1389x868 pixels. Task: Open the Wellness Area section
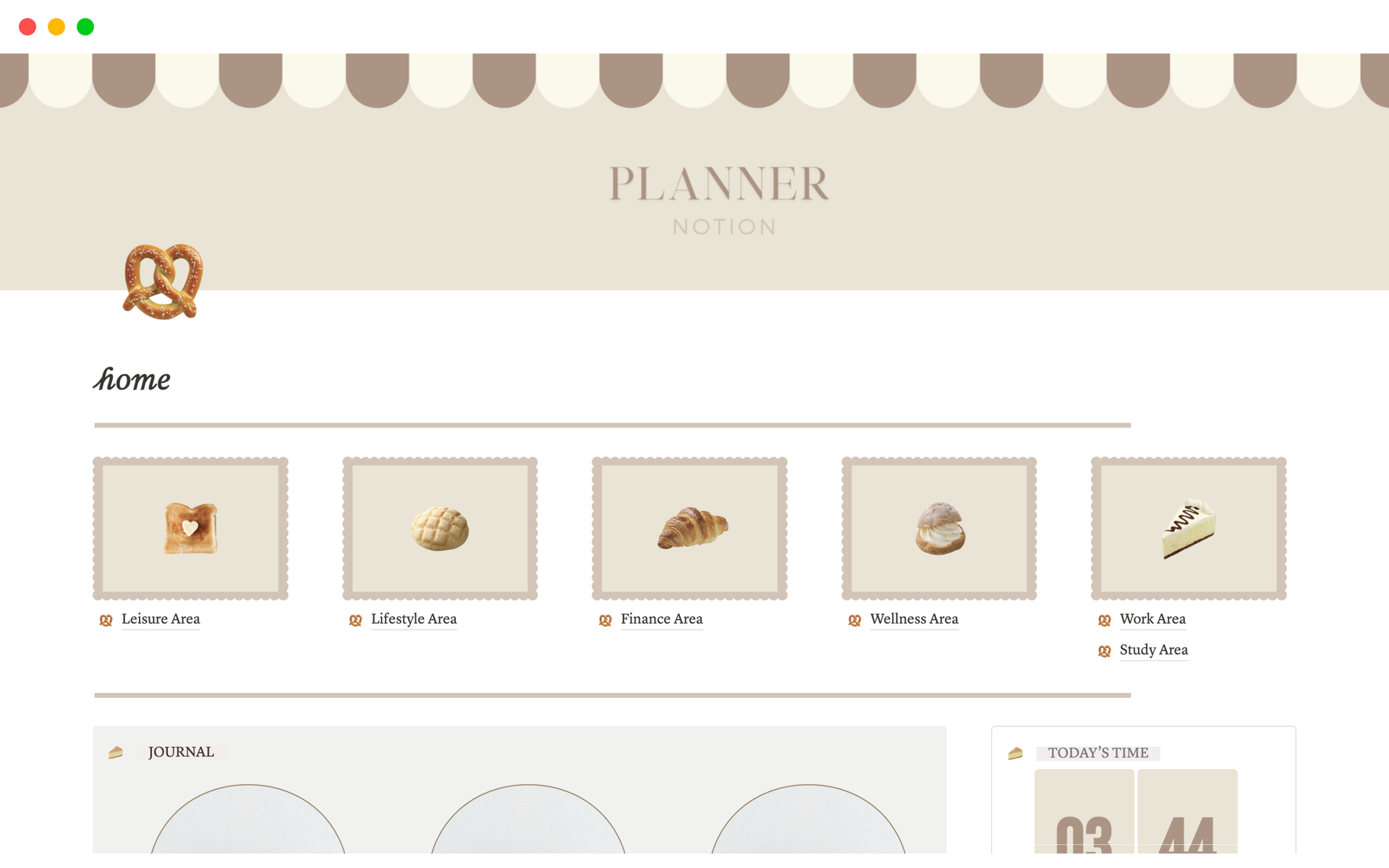[x=912, y=618]
